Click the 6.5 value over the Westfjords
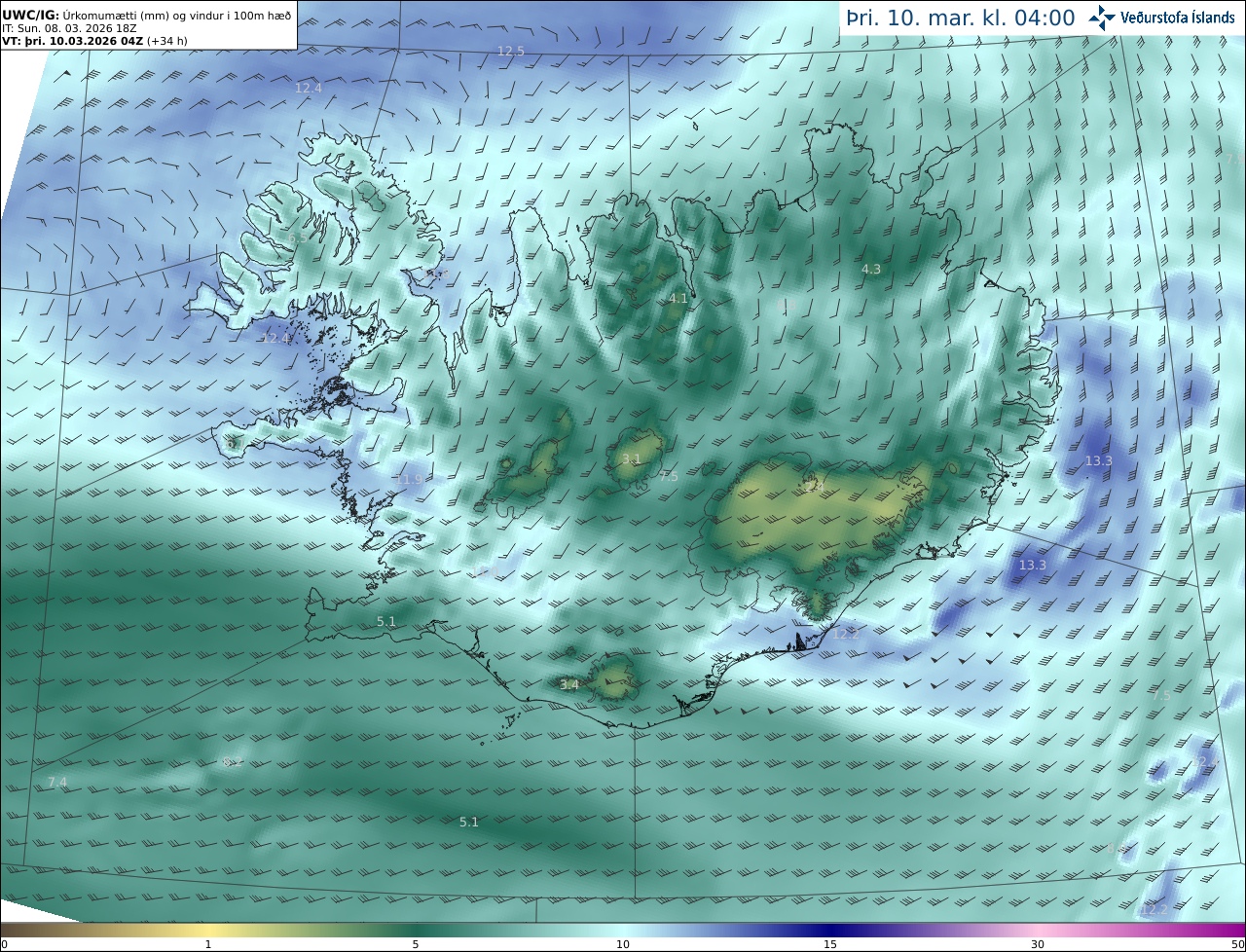 pyautogui.click(x=297, y=238)
